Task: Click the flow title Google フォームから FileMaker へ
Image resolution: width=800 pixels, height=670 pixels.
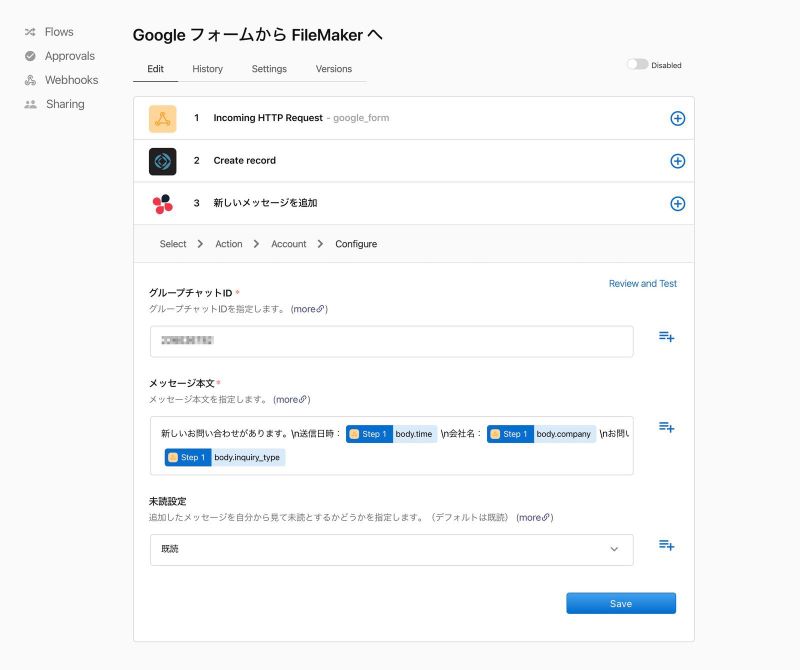Action: pos(258,35)
